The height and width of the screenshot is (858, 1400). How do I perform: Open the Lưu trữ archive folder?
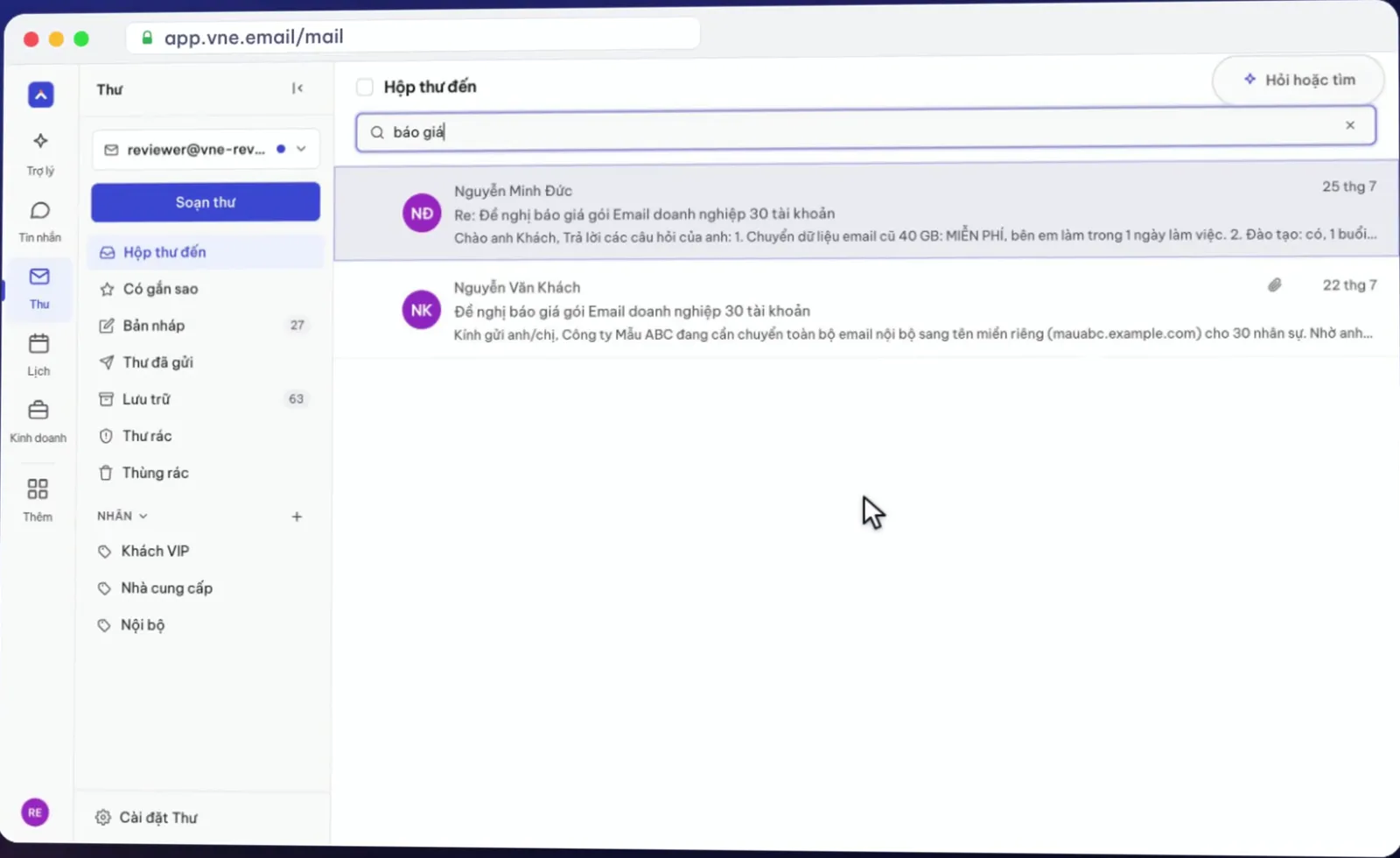[x=206, y=399]
